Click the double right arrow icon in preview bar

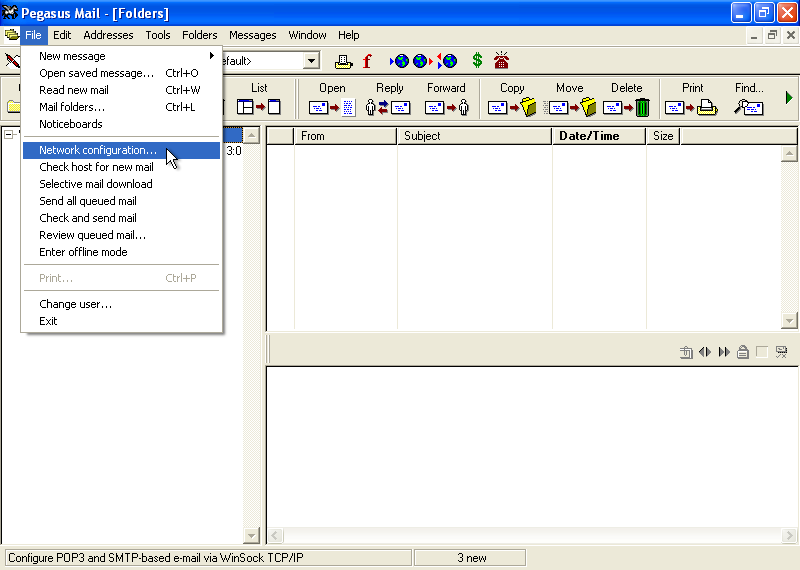coord(724,352)
